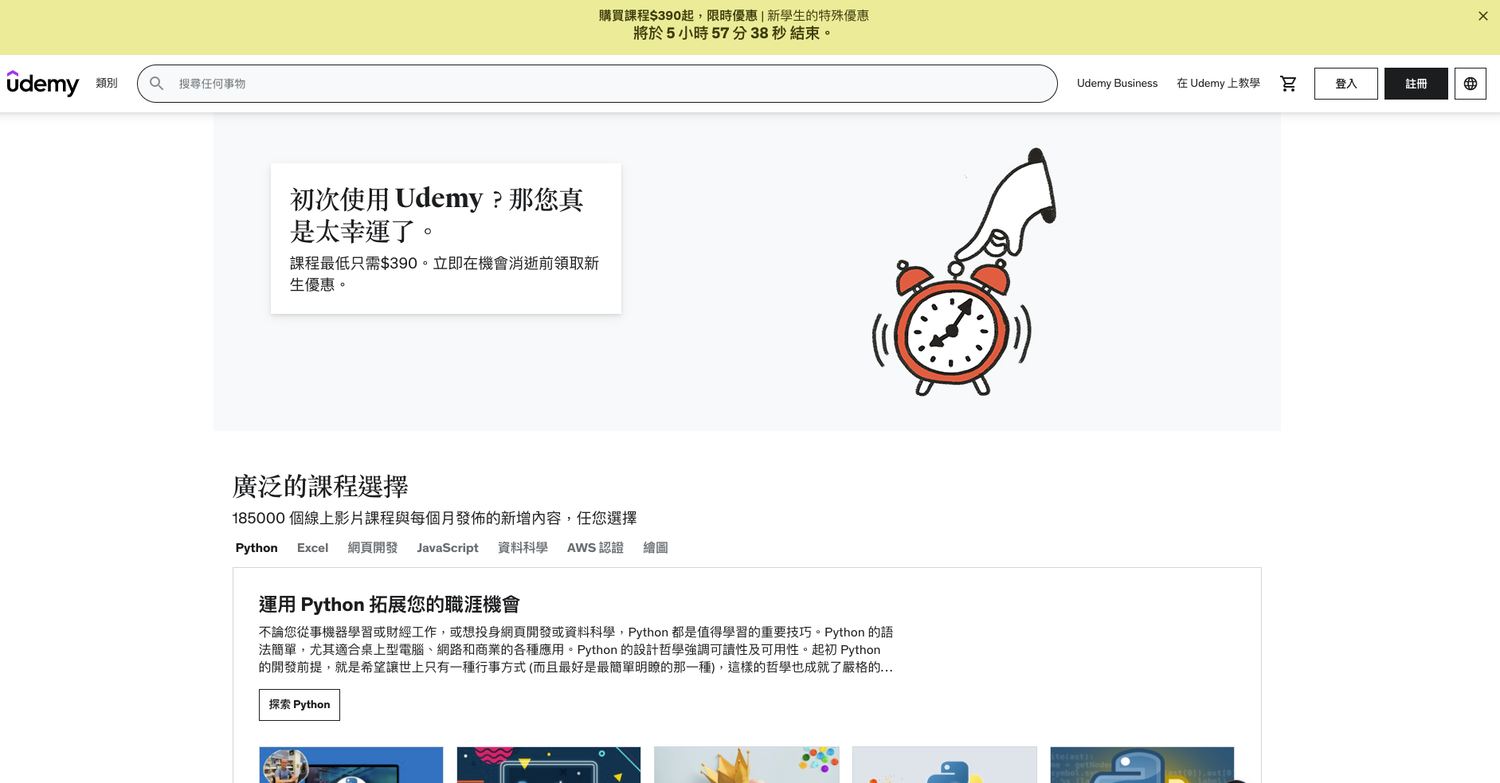Close the yellow promo banner
Viewport: 1500px width, 783px height.
1483,16
